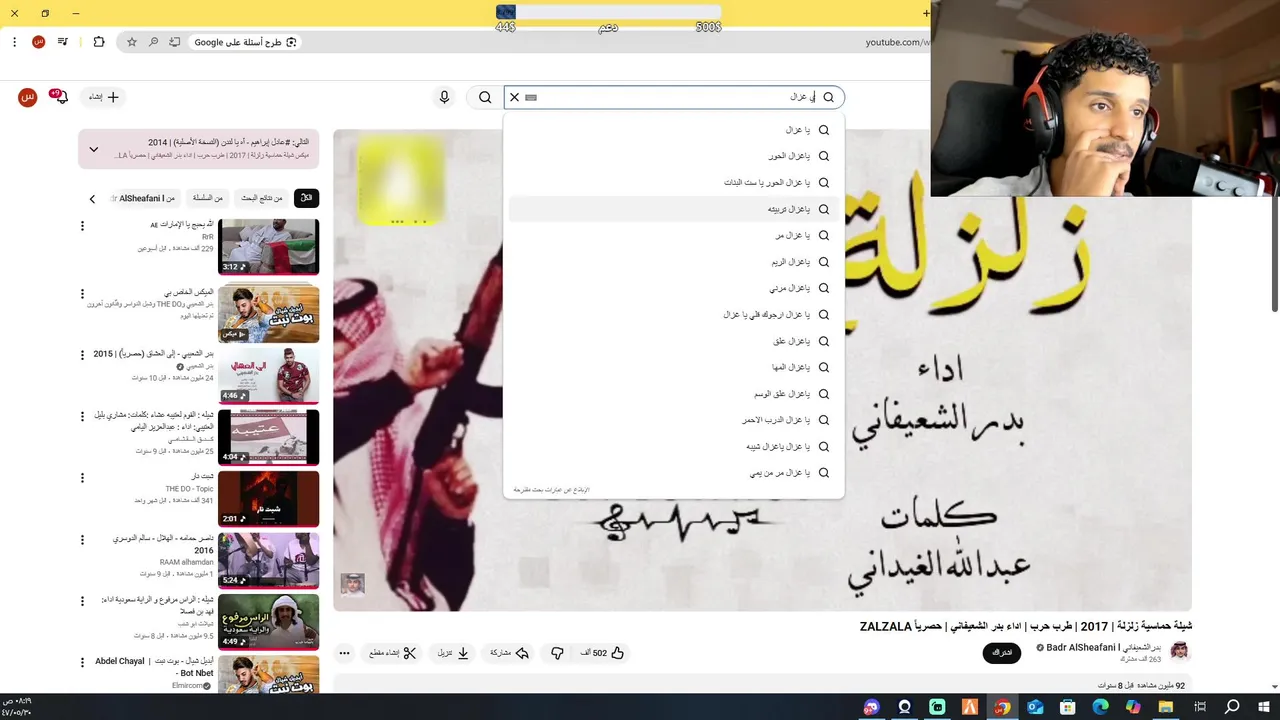
Task: Open Microsoft Edge from the taskbar
Action: click(1101, 707)
